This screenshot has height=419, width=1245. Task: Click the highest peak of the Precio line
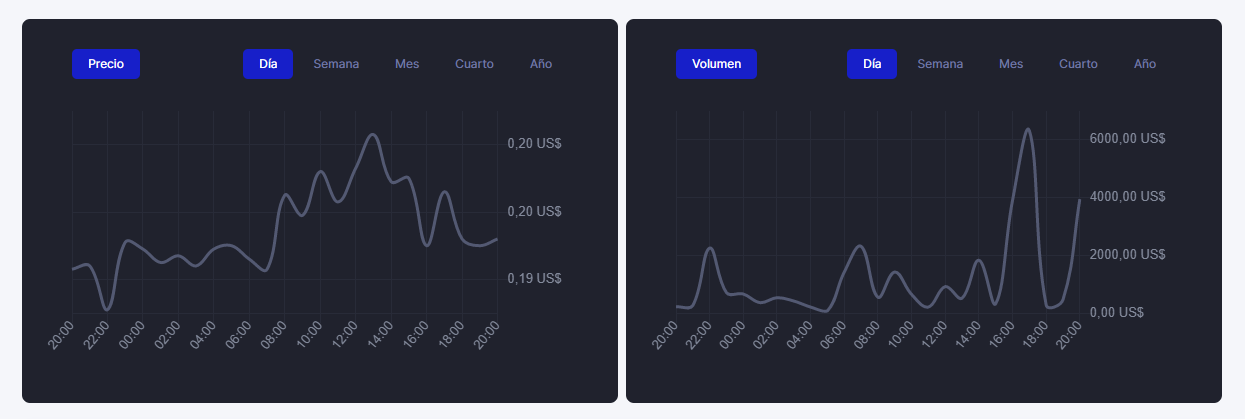click(373, 134)
